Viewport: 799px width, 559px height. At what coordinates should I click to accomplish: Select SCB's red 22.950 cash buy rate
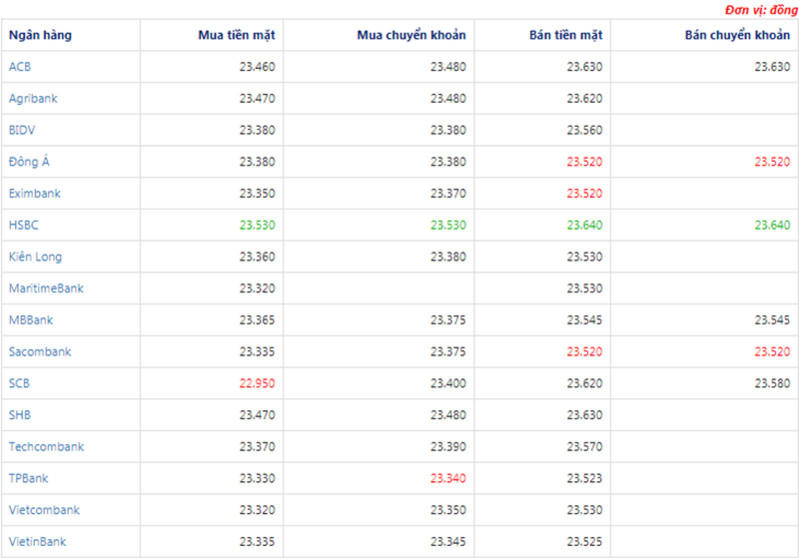coord(257,383)
